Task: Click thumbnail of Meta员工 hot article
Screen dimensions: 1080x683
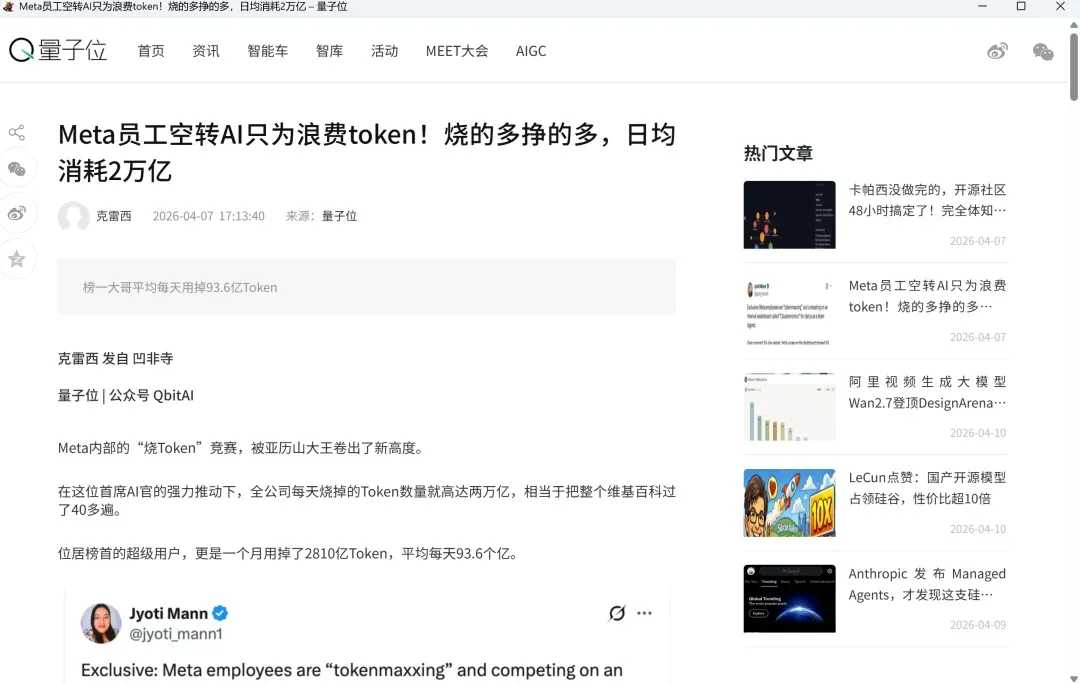Action: click(789, 311)
